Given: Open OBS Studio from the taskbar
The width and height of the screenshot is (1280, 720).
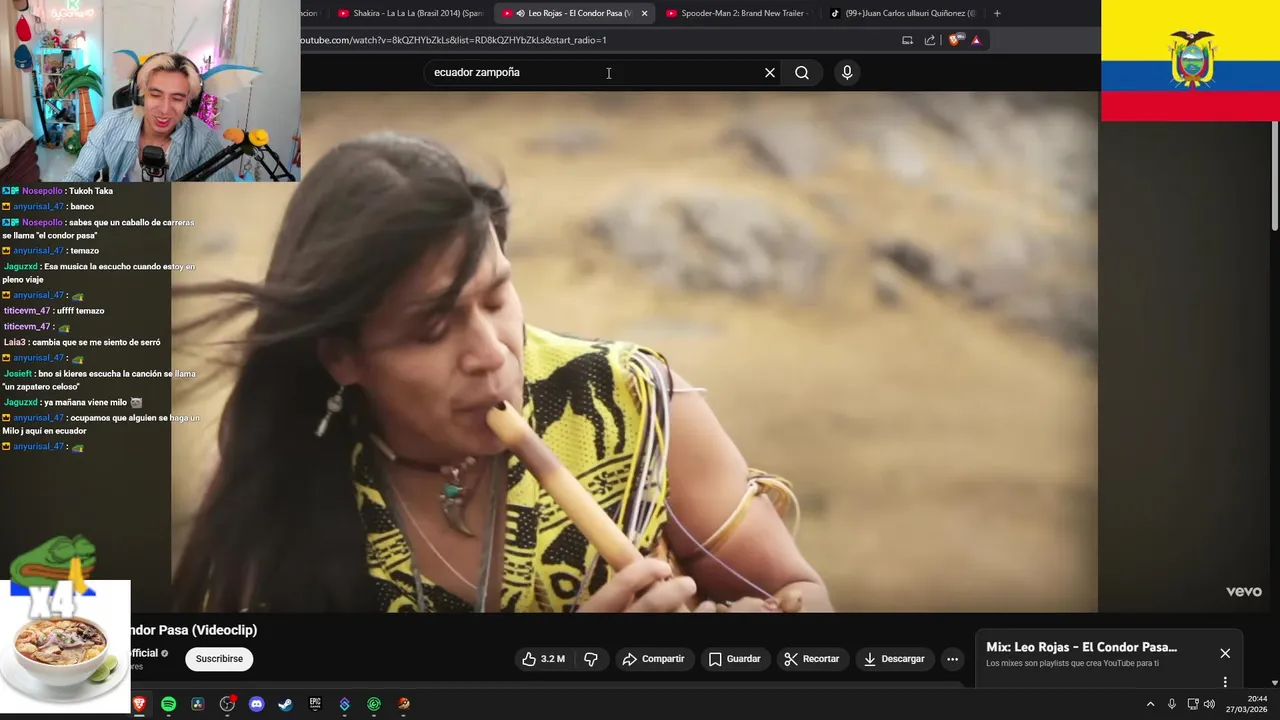Looking at the screenshot, I should point(227,704).
